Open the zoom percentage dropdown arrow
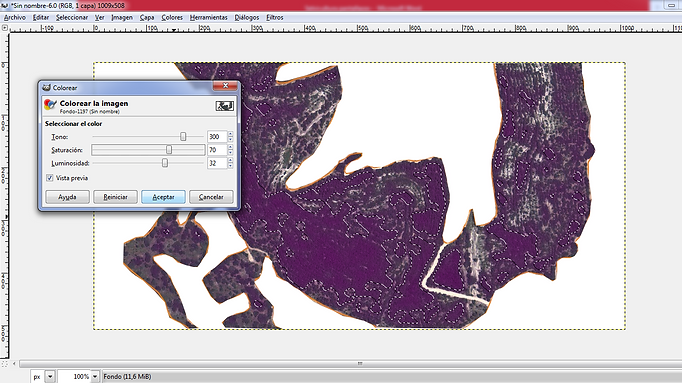682x383 pixels. pos(94,376)
